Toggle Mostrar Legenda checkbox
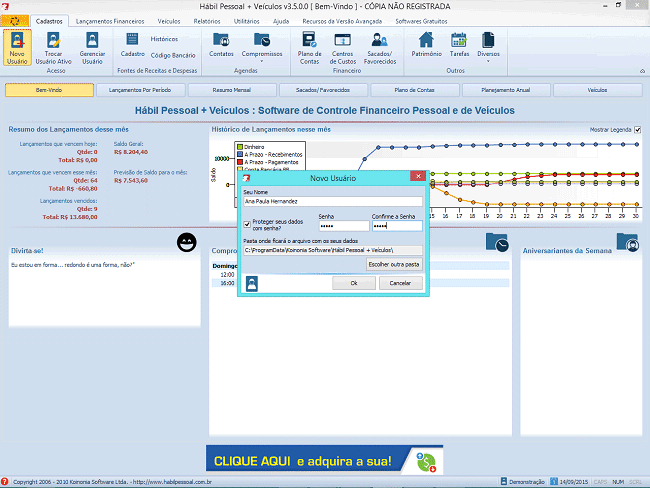 point(638,130)
